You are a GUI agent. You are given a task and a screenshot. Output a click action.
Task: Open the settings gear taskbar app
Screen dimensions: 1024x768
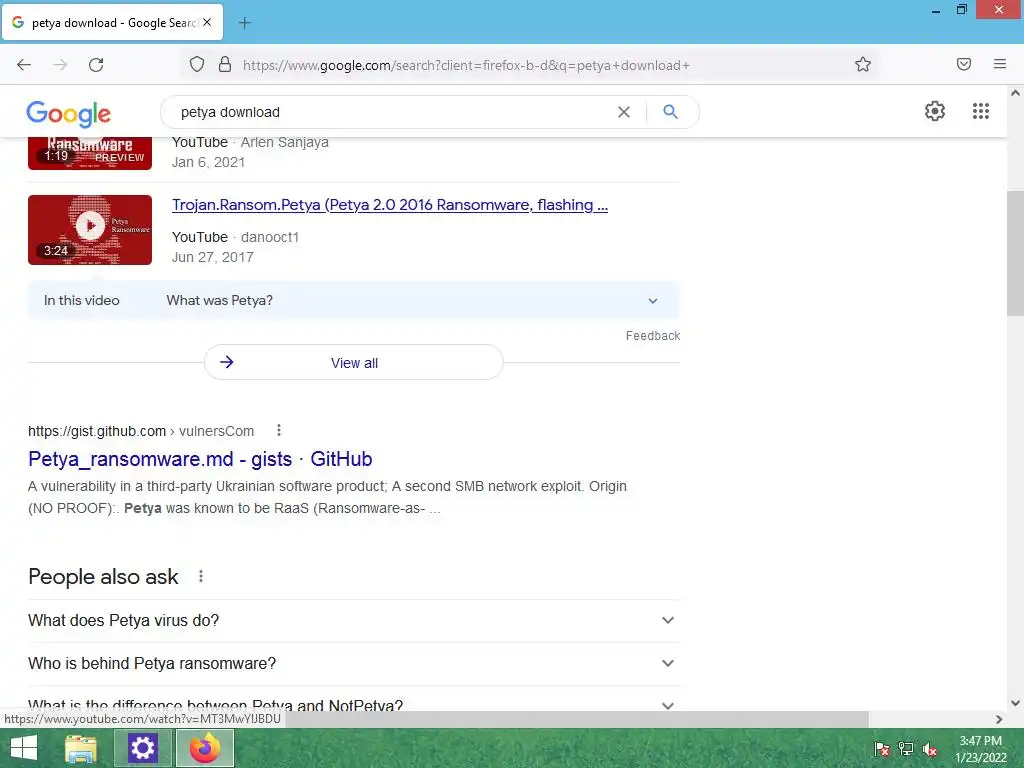click(x=142, y=748)
